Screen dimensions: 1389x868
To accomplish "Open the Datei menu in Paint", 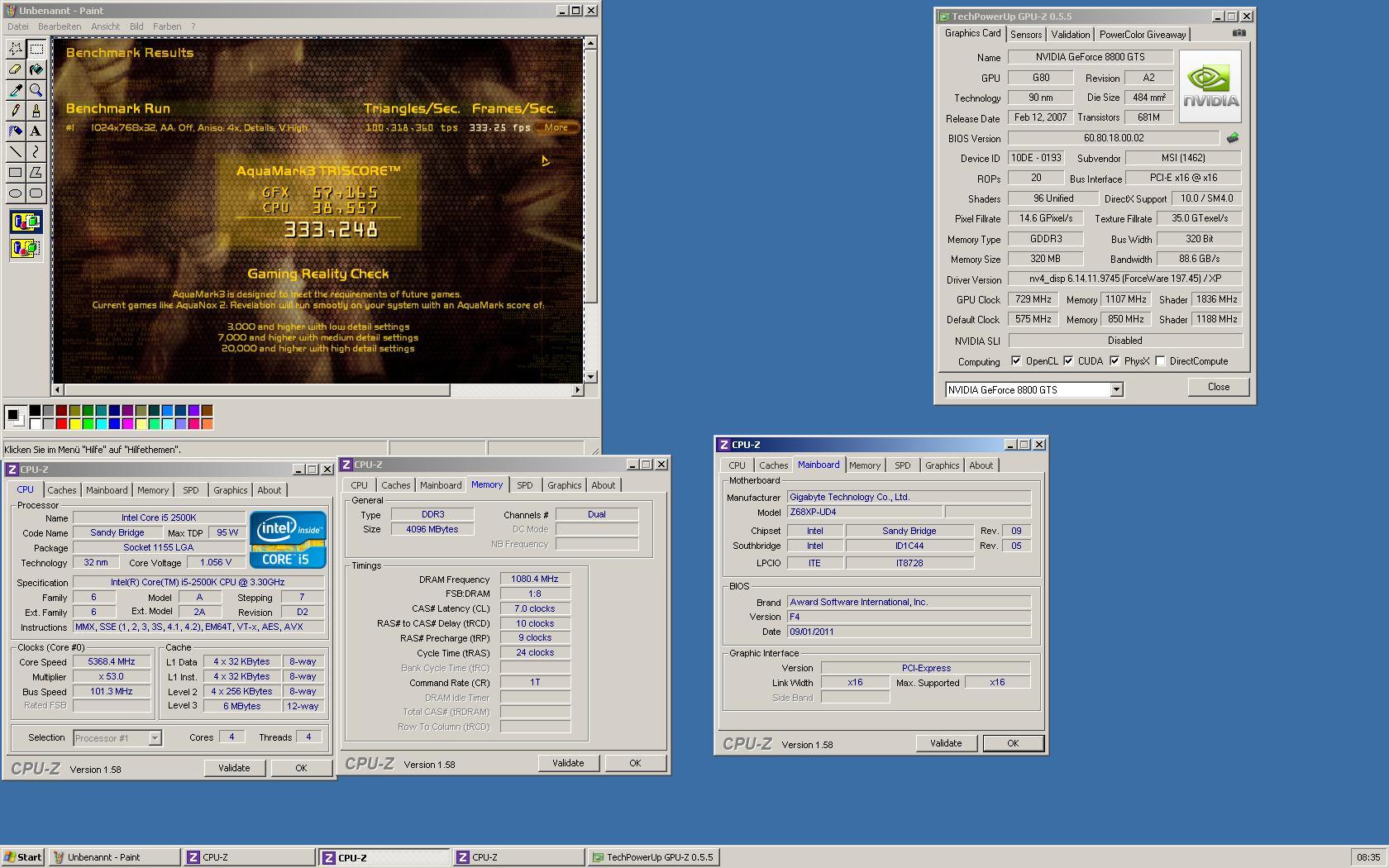I will click(x=17, y=26).
